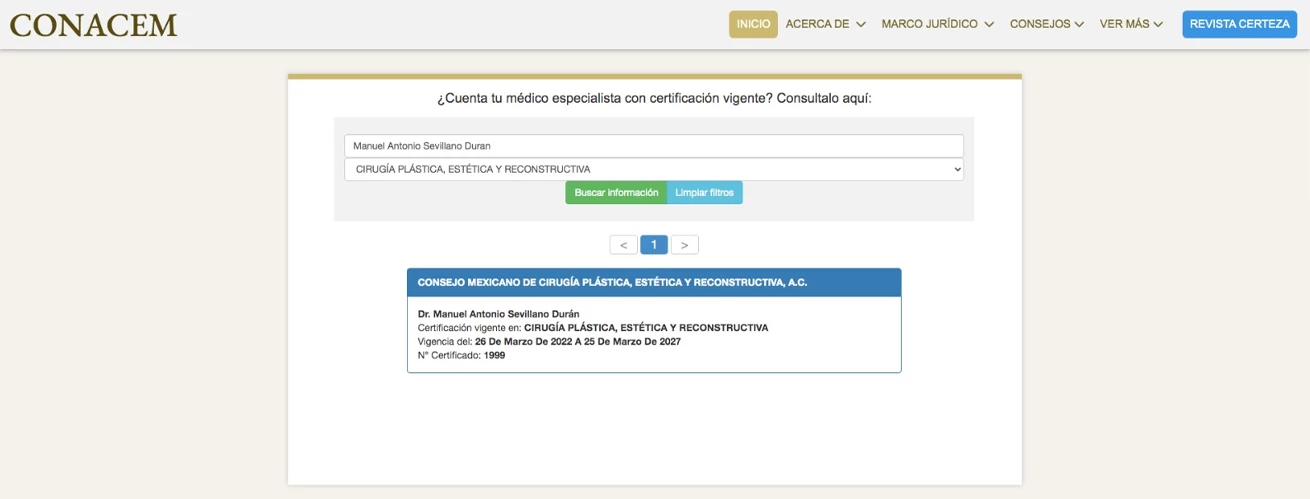Expand the VER MÁS dropdown menu

tap(1131, 24)
